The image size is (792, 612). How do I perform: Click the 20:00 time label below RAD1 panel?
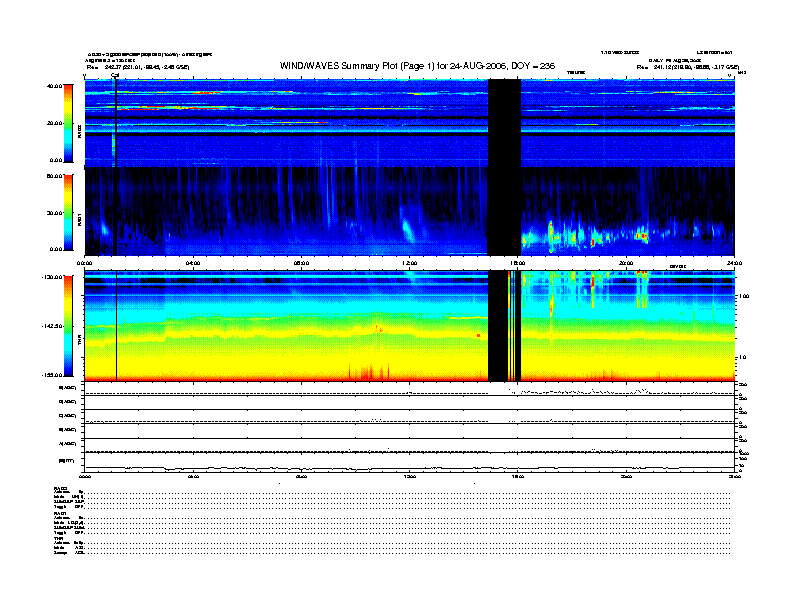pyautogui.click(x=626, y=263)
